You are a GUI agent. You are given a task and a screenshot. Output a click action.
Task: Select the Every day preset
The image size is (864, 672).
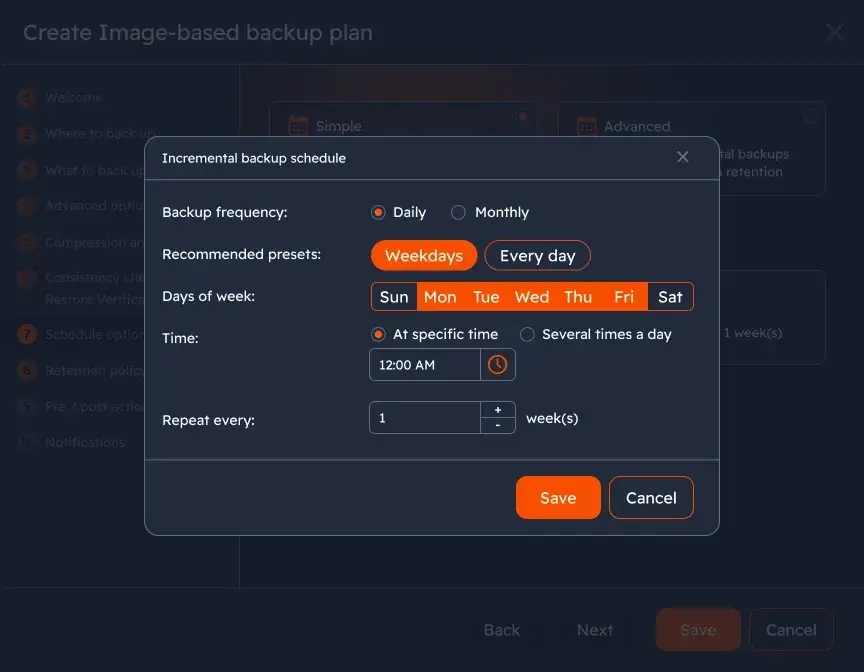click(x=537, y=255)
